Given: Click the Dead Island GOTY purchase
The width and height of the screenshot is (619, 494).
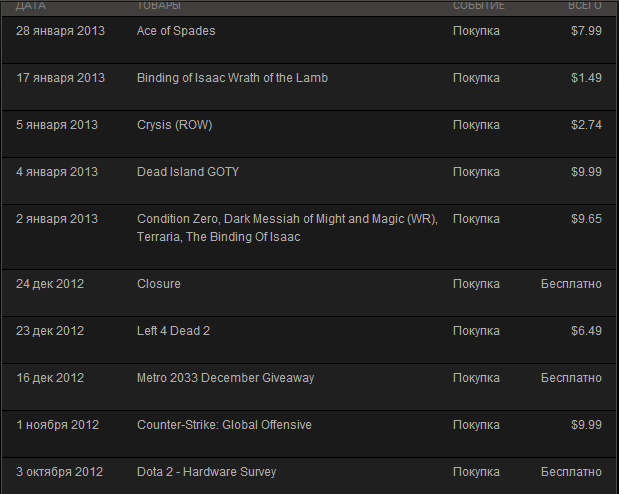Looking at the screenshot, I should click(309, 181).
